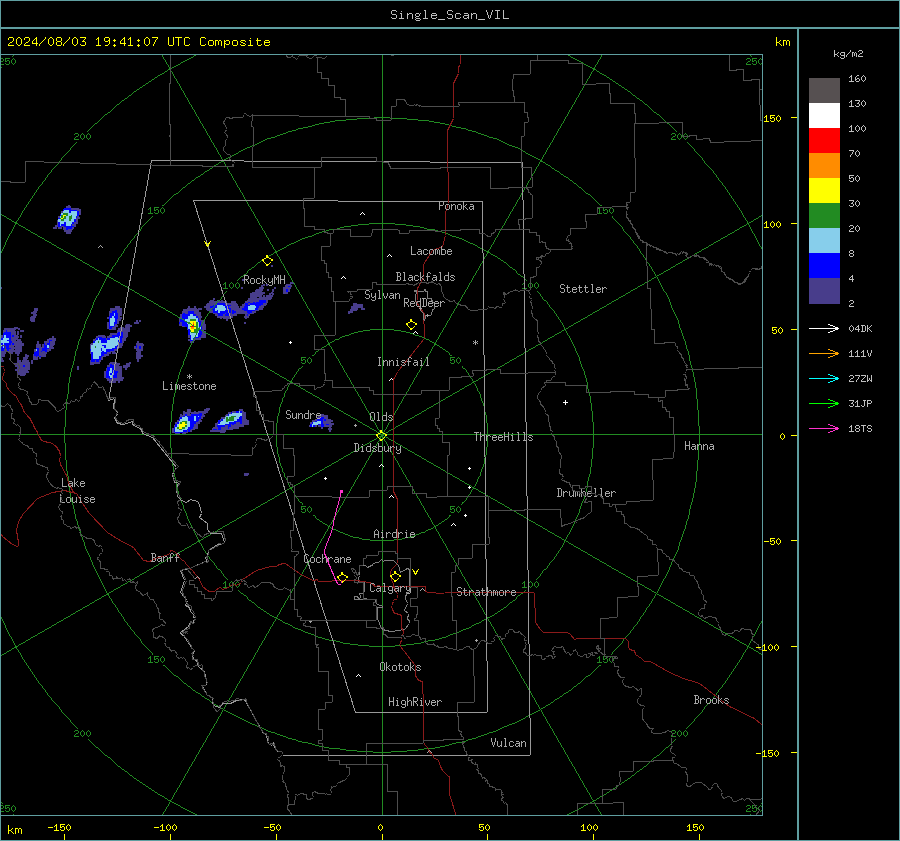Viewport: 900px width, 841px height.
Task: Click the HighRiver city label
Action: [x=415, y=702]
